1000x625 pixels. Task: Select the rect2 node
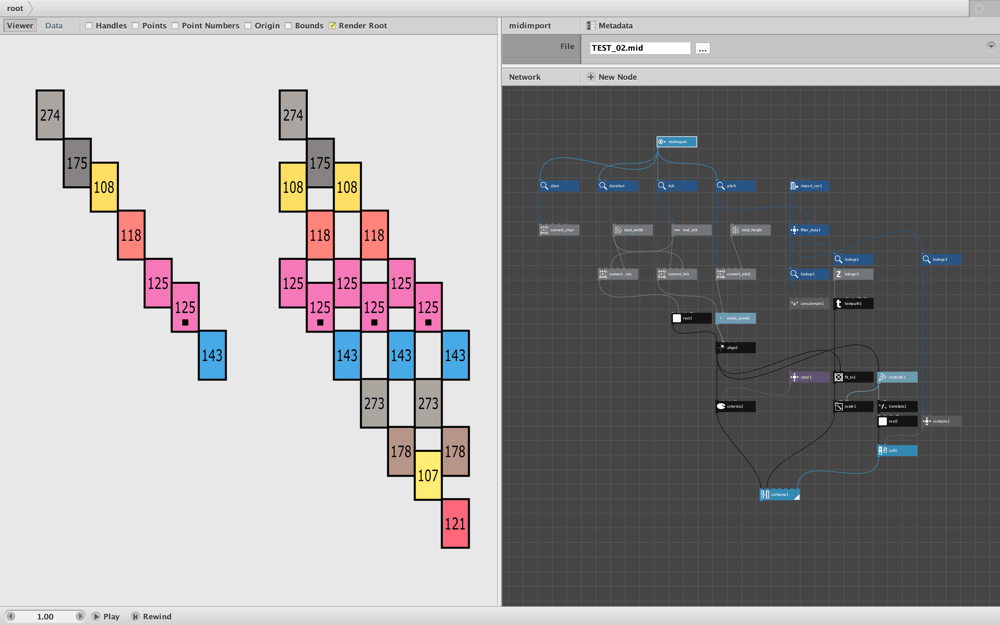(897, 421)
